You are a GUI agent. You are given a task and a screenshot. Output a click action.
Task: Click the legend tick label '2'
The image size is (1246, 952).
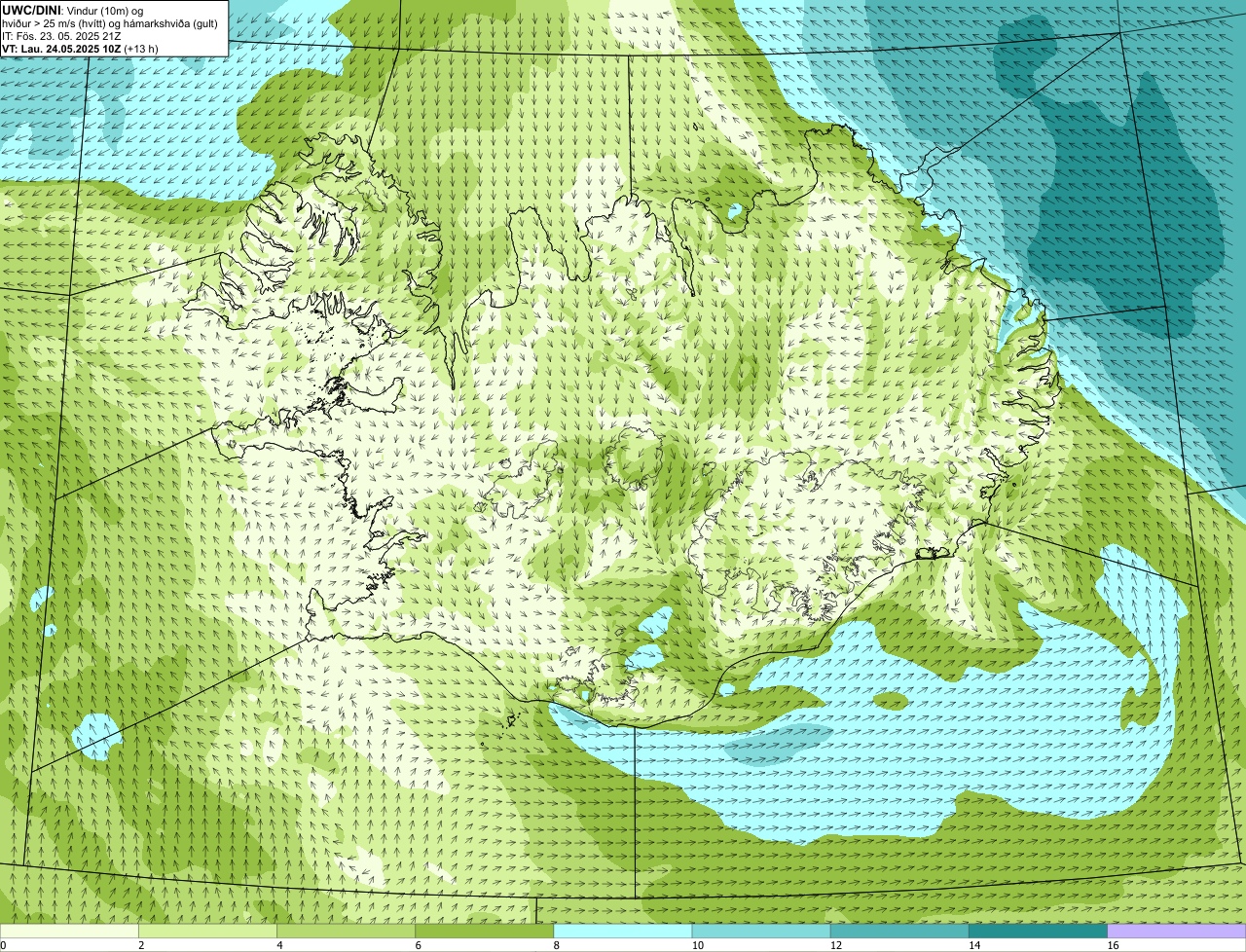coord(141,945)
